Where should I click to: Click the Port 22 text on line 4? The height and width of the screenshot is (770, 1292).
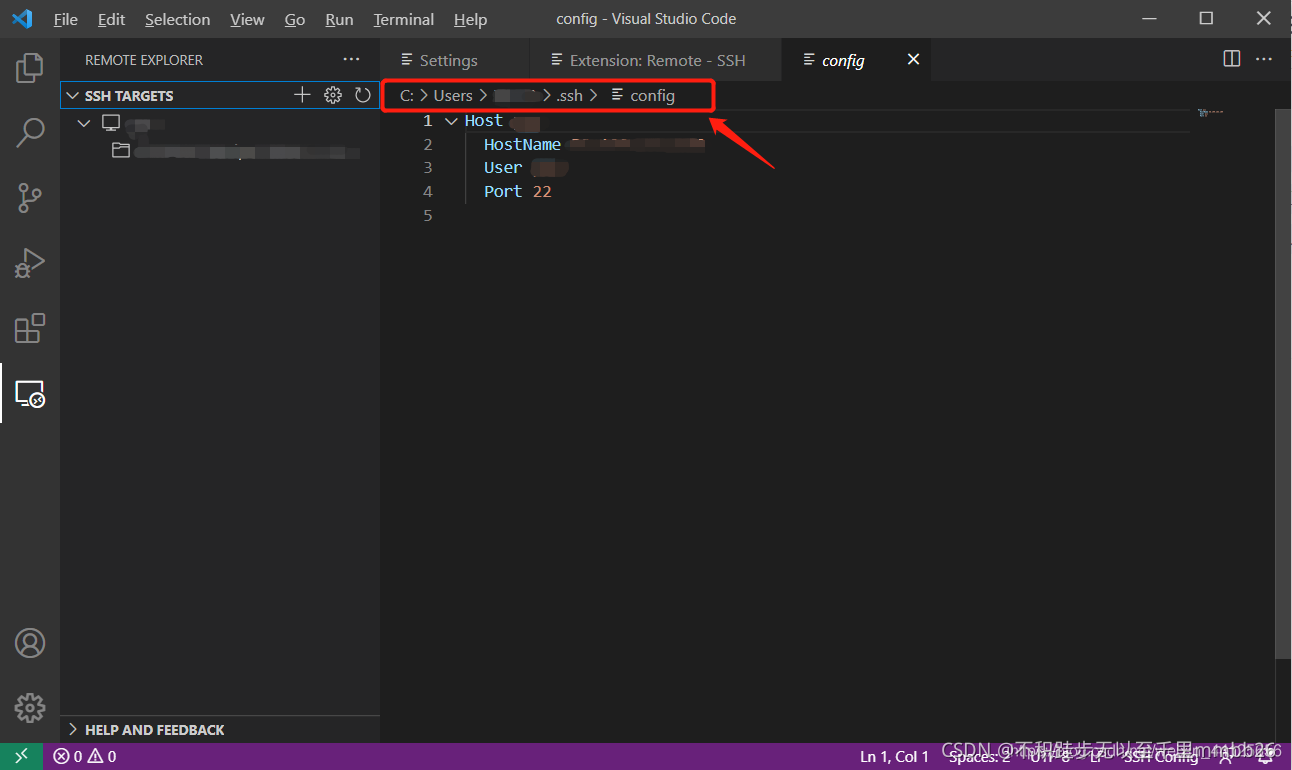pos(518,191)
